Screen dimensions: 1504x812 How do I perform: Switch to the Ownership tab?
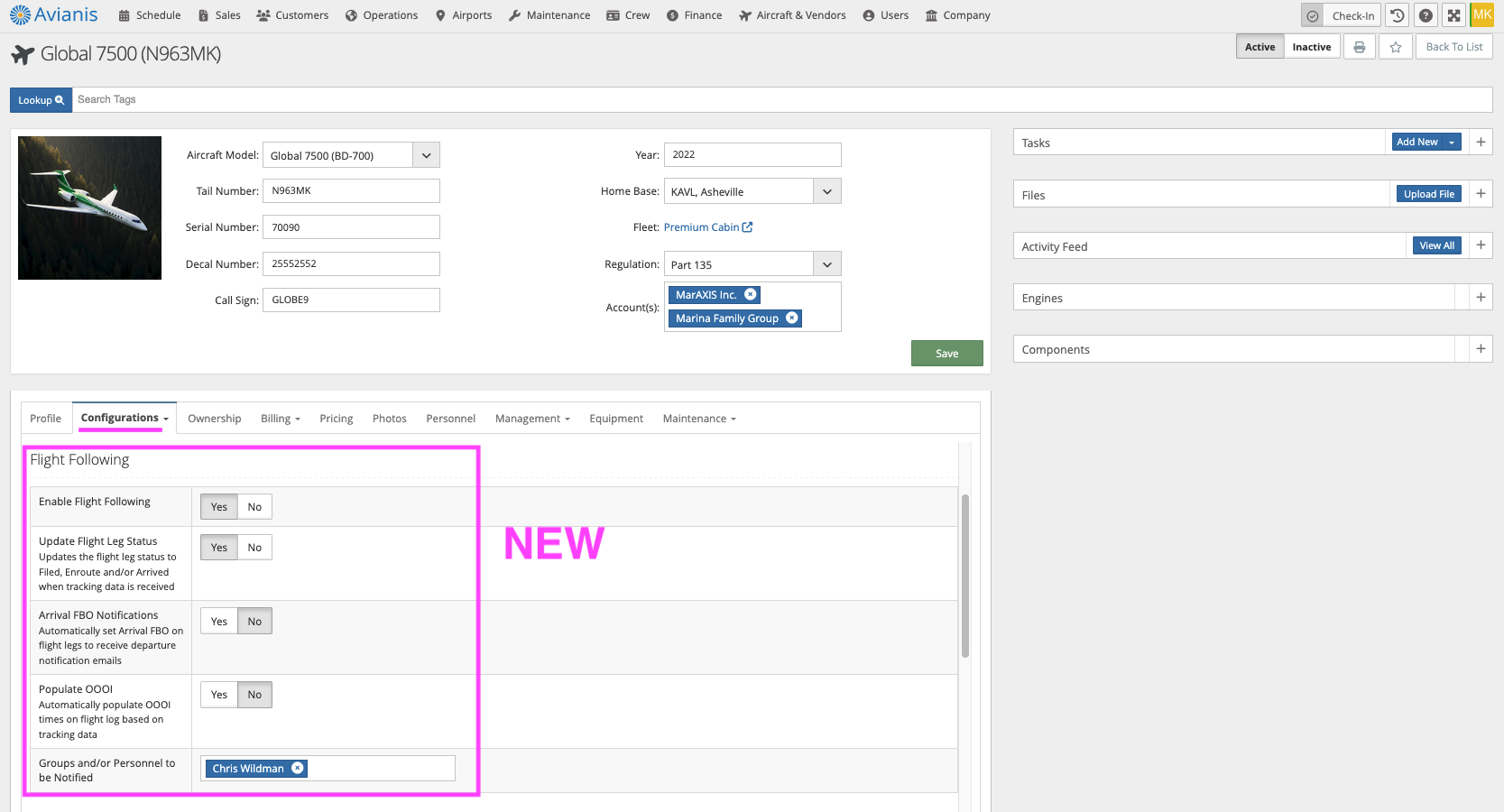point(215,419)
